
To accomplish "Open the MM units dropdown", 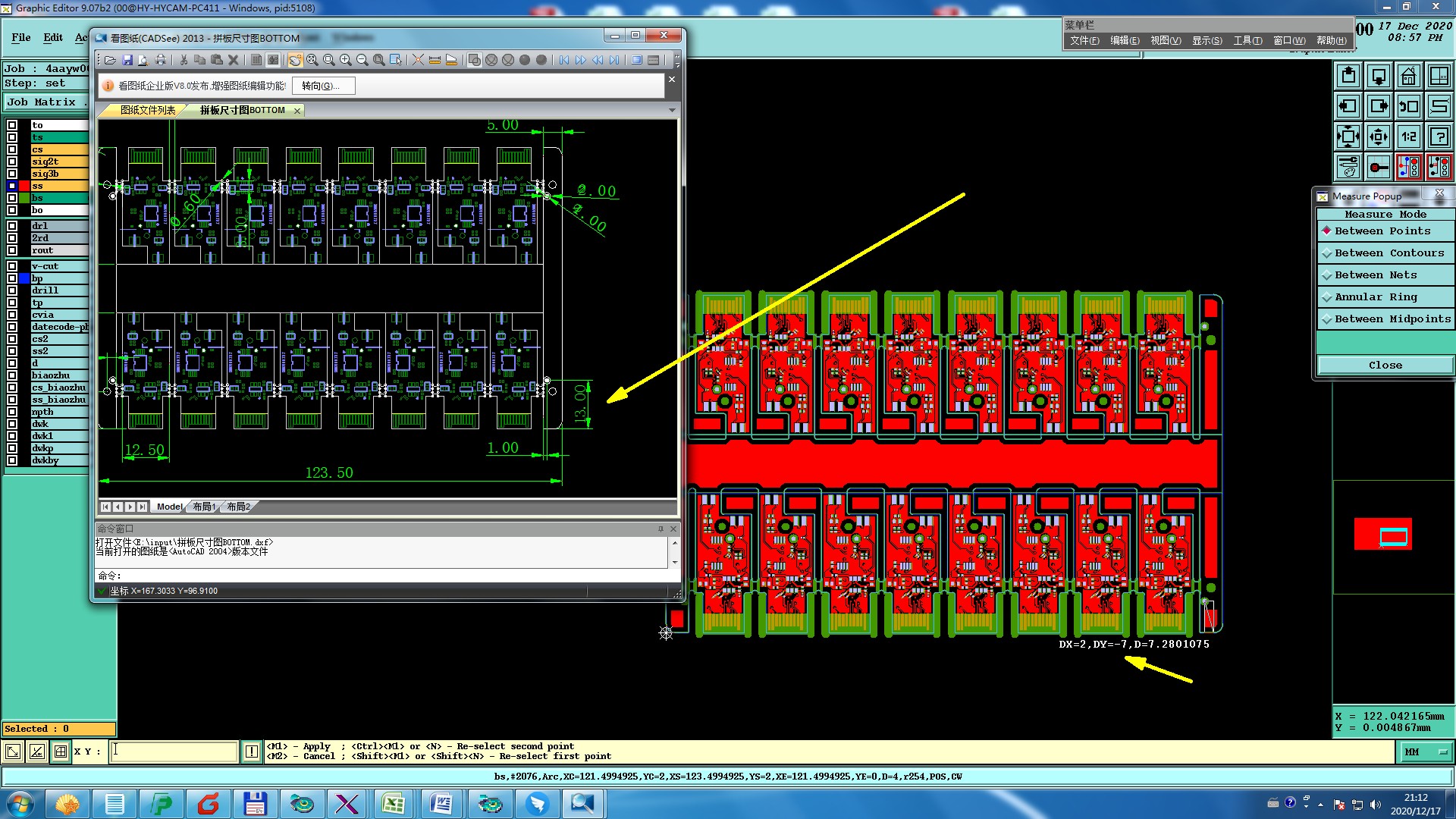I will pos(1425,752).
